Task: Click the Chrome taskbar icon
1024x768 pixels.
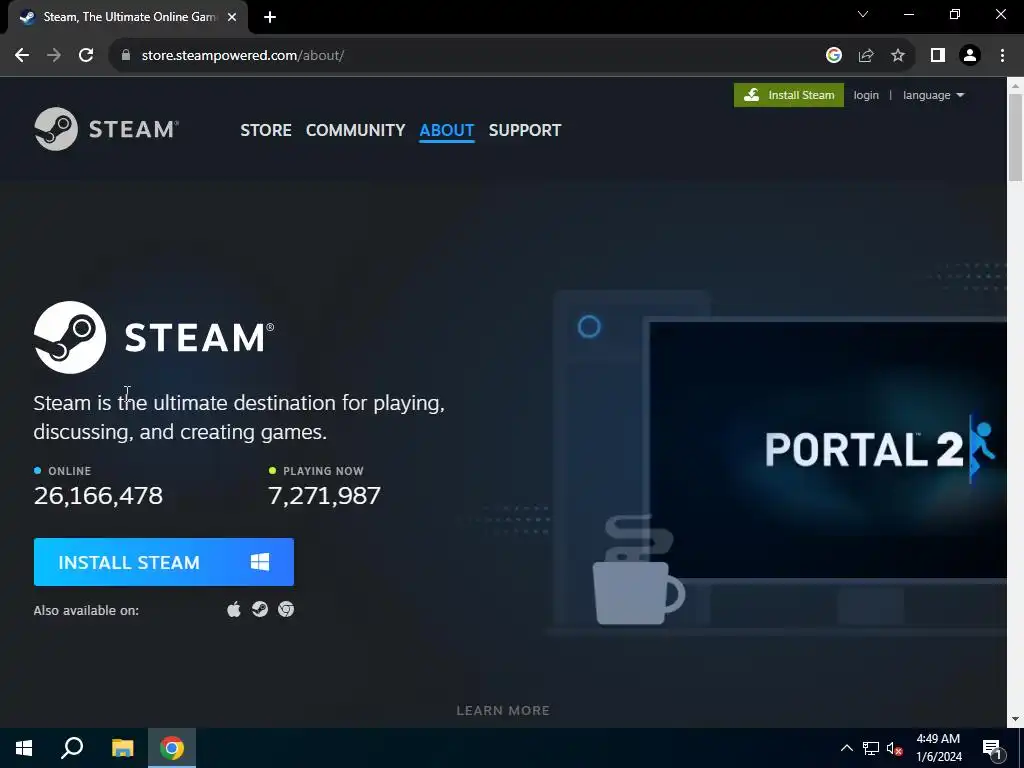Action: (x=172, y=748)
